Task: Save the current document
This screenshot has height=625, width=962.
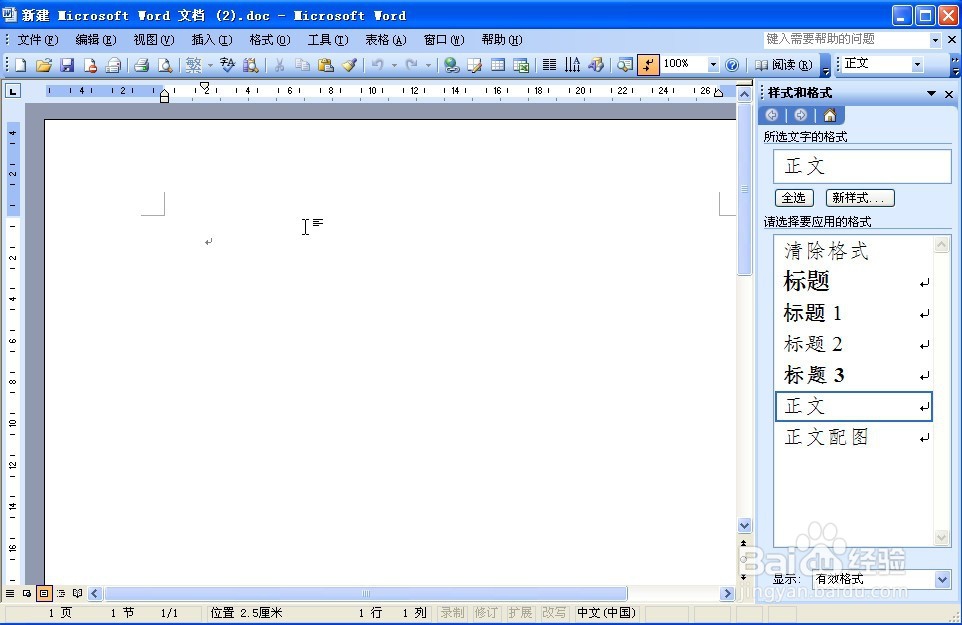Action: (x=66, y=64)
